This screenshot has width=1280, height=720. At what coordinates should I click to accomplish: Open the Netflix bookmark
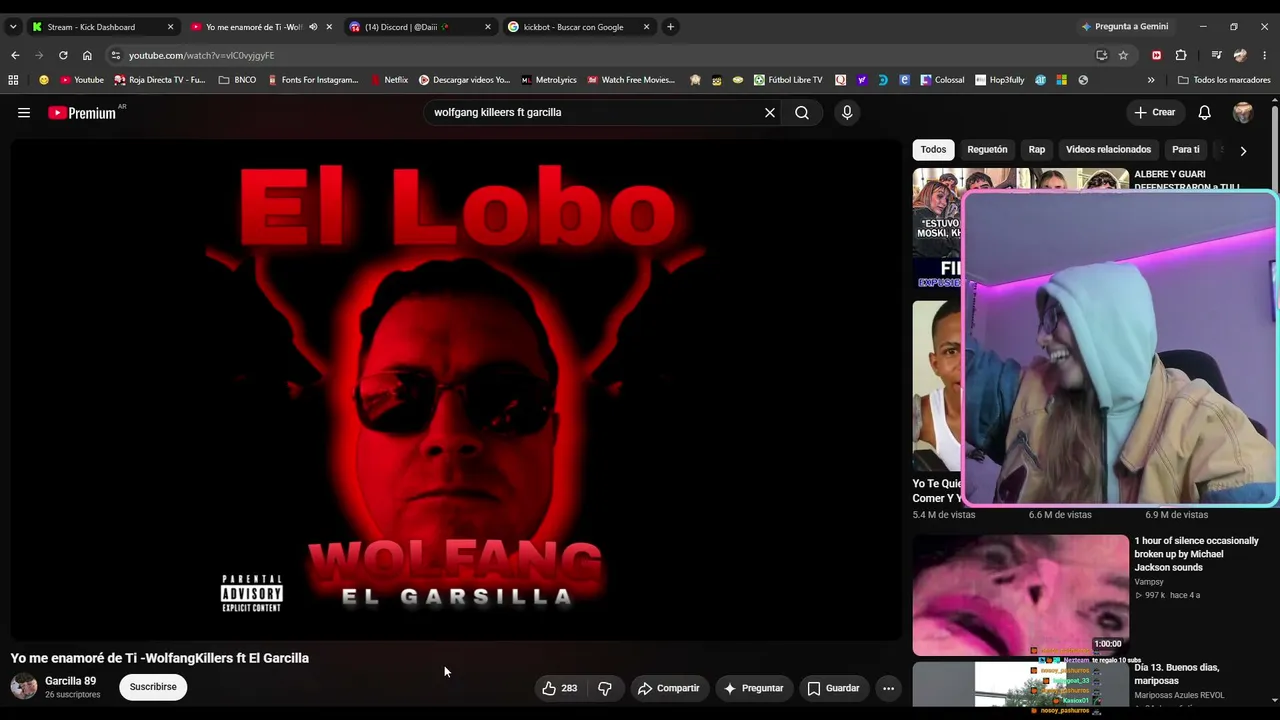pyautogui.click(x=389, y=80)
